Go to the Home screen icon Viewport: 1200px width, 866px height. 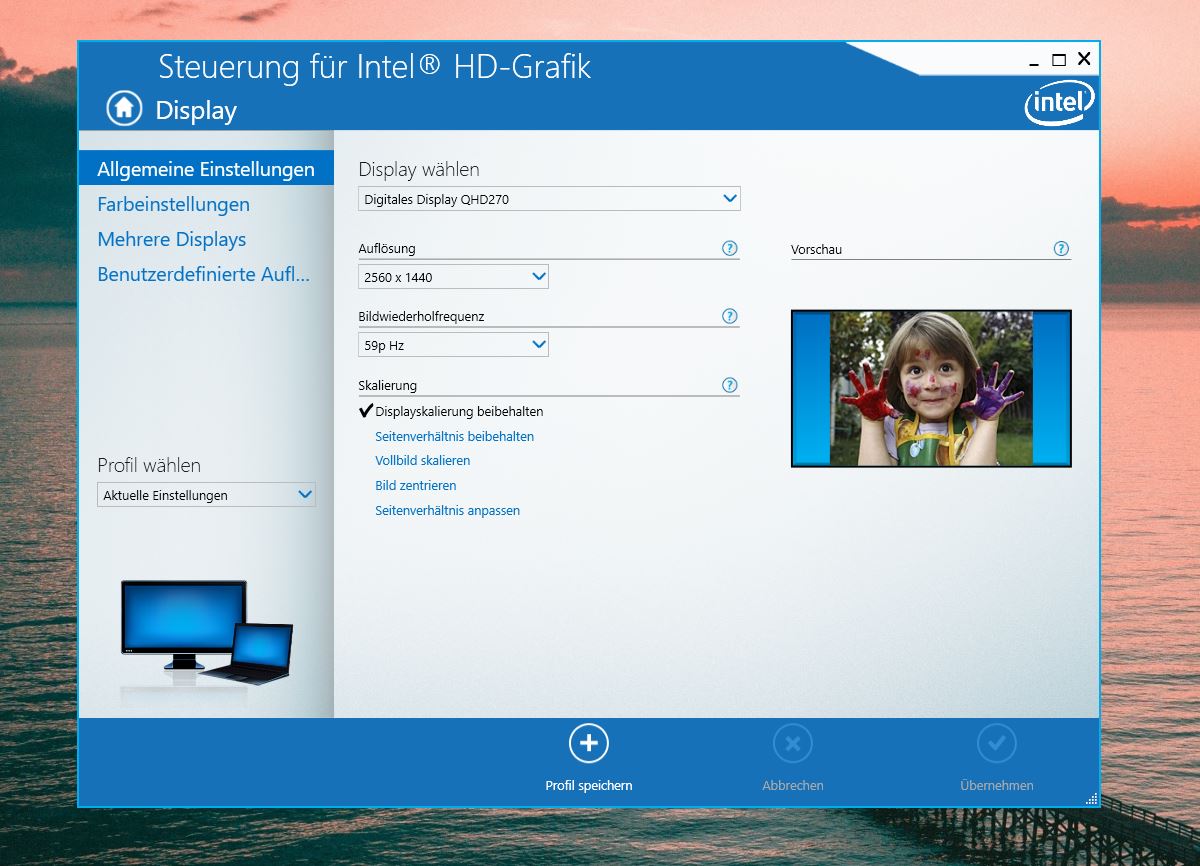point(124,108)
